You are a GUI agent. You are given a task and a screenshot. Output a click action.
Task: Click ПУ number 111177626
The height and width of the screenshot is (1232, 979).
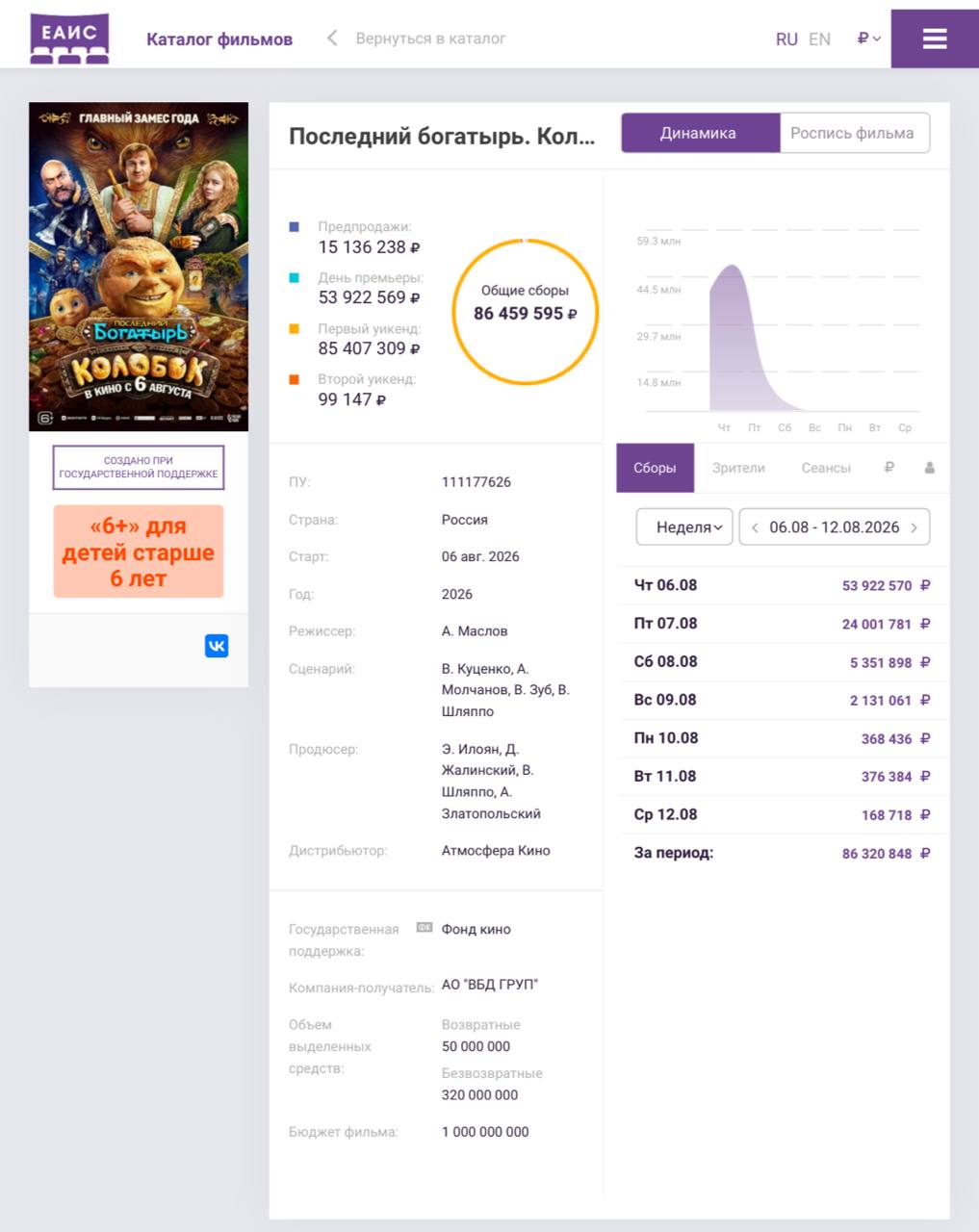[x=477, y=482]
